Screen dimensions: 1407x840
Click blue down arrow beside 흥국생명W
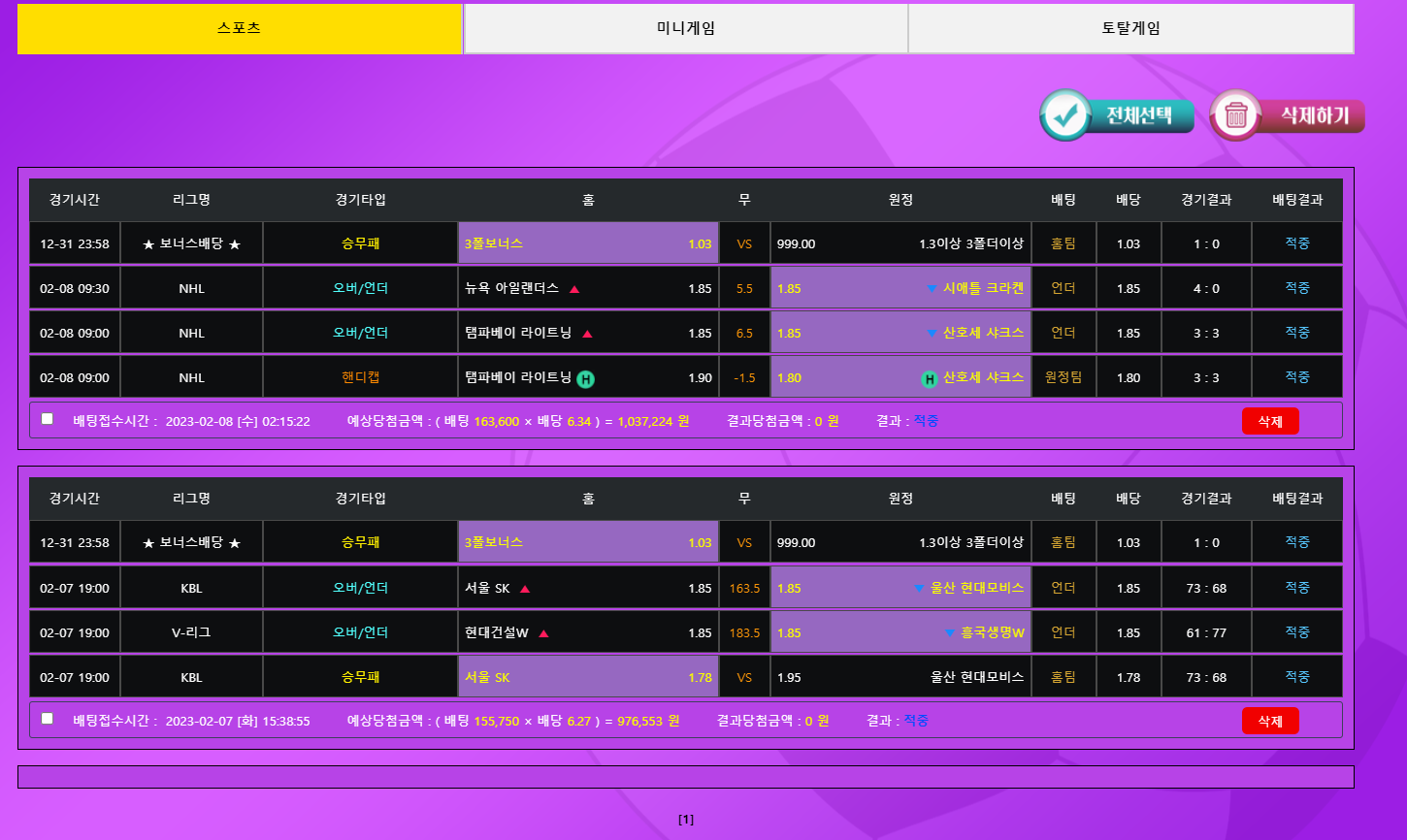tap(950, 633)
